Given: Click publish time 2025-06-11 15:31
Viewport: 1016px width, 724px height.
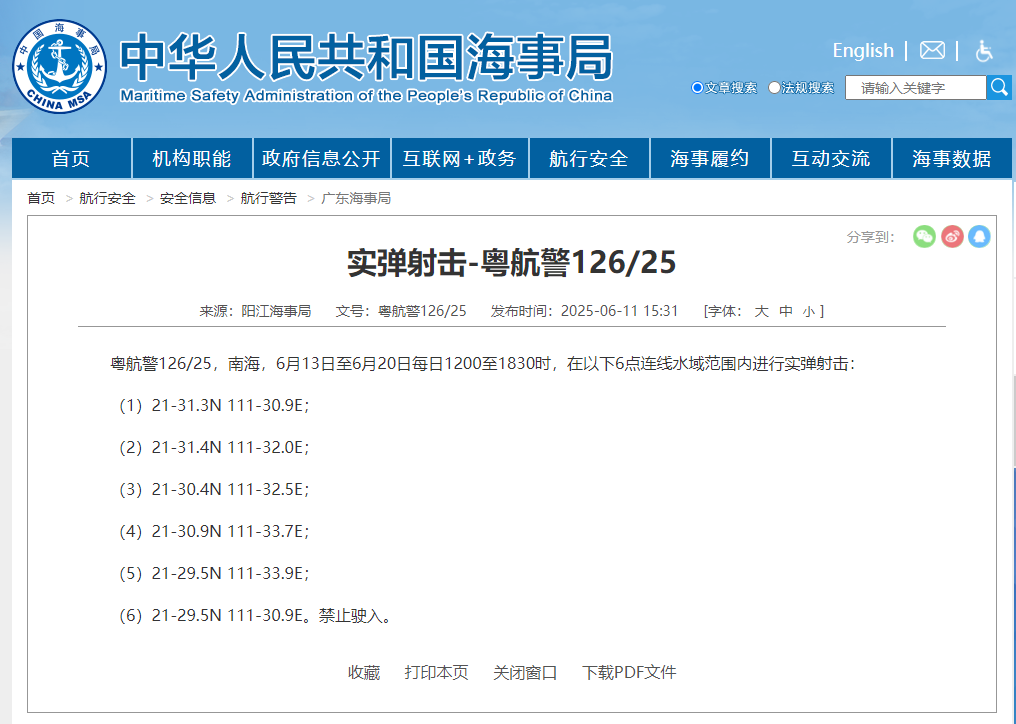Looking at the screenshot, I should [x=619, y=311].
